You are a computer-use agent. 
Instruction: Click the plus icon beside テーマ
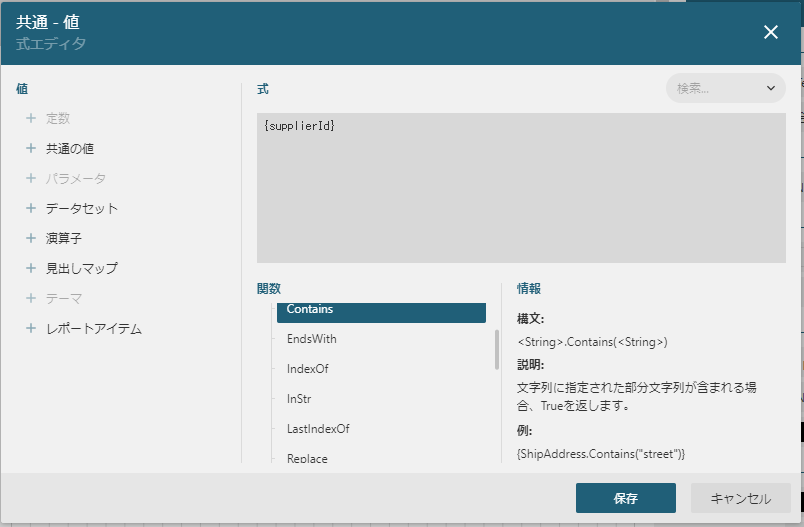tap(31, 298)
